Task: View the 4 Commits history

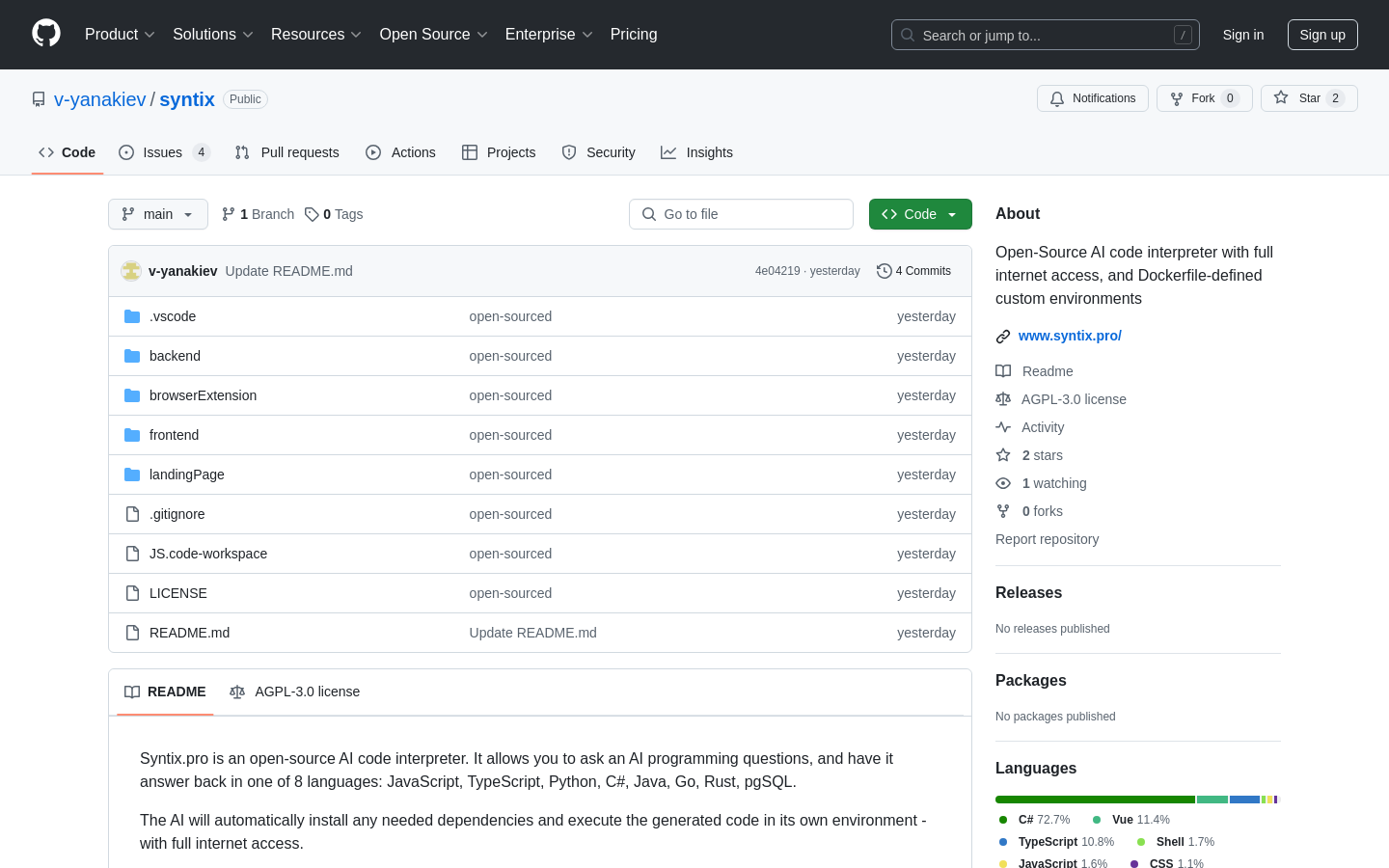Action: [913, 271]
